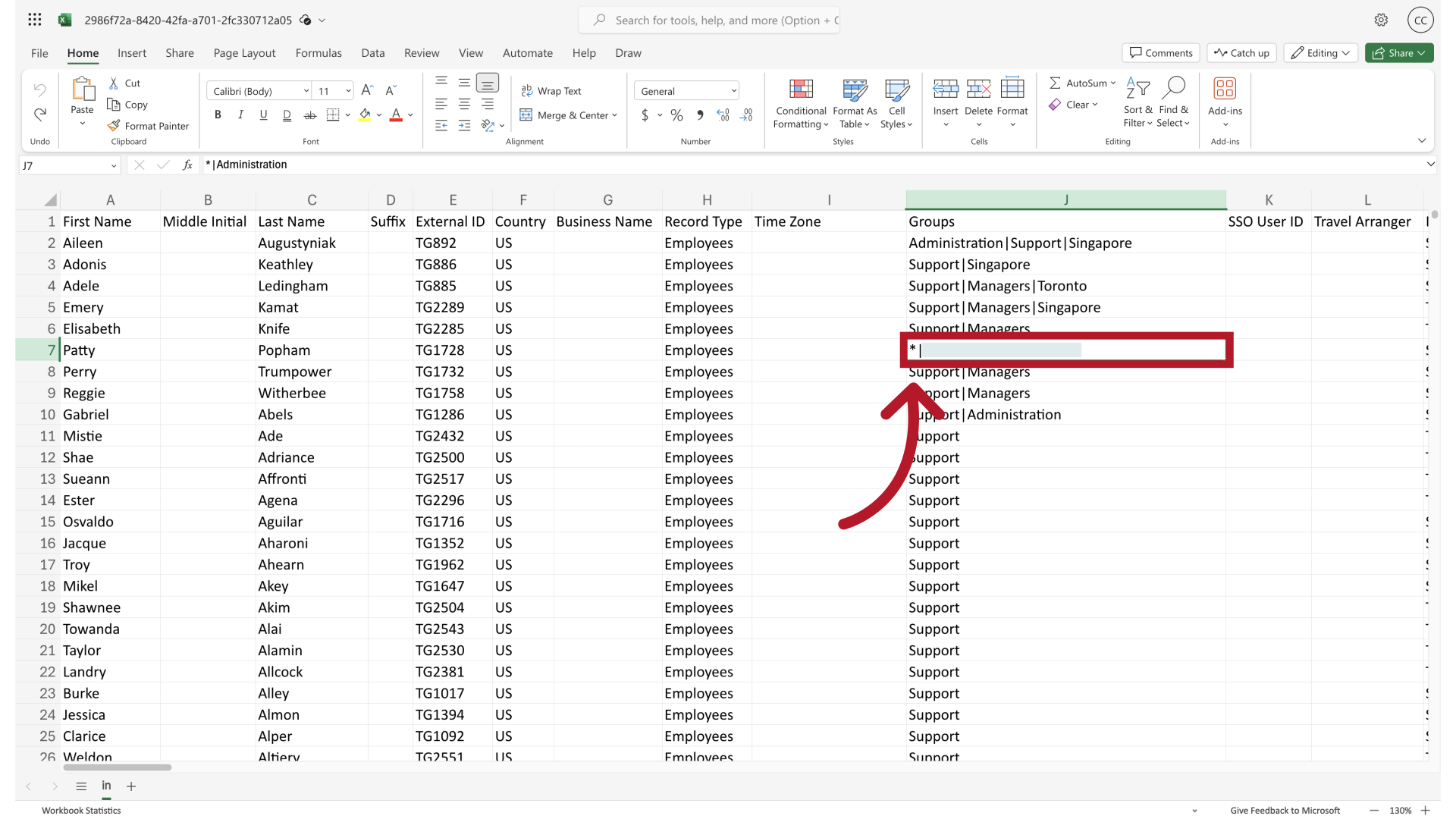Collapse the ribbon with the chevron
Viewport: 1456px width, 819px height.
tap(1422, 140)
